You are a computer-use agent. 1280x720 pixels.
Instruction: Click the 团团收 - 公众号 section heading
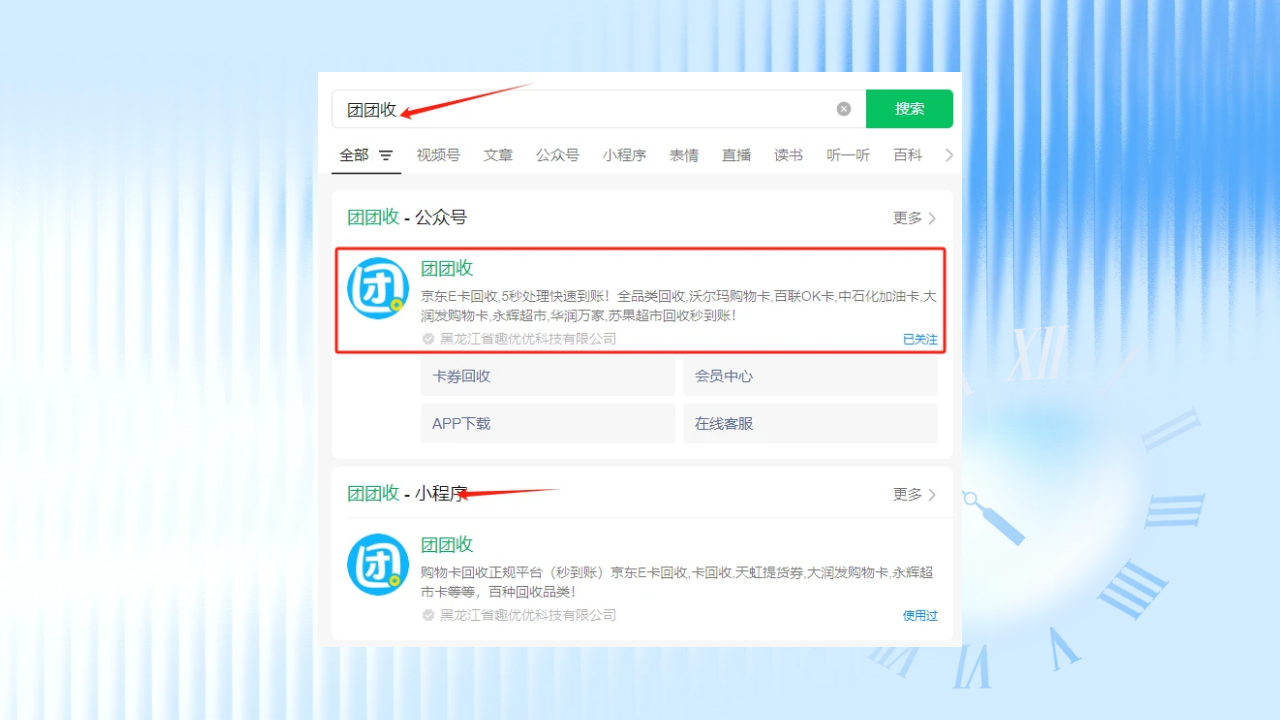click(407, 217)
